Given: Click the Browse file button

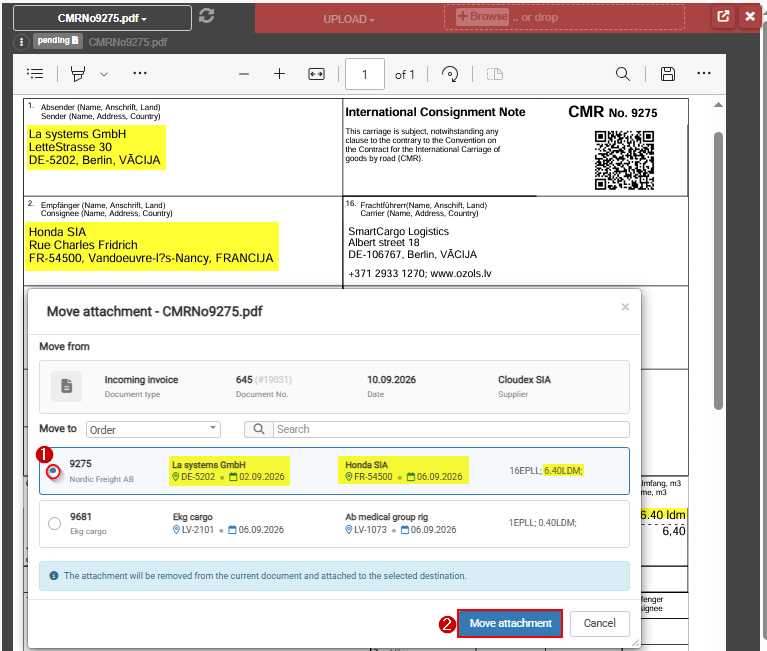Looking at the screenshot, I should pyautogui.click(x=482, y=17).
